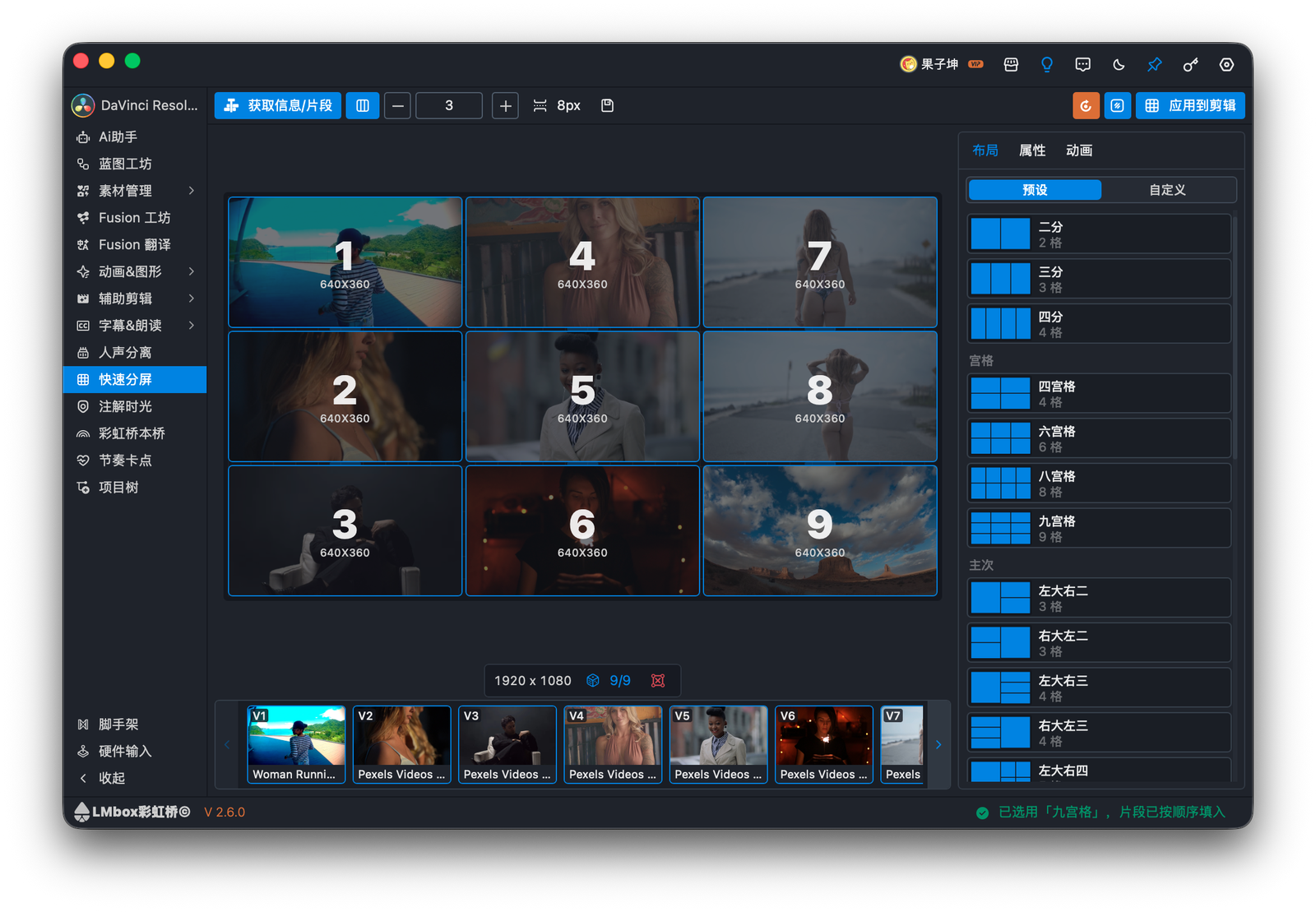Click the lightbulb tips icon
The width and height of the screenshot is (1316, 912).
[1046, 64]
